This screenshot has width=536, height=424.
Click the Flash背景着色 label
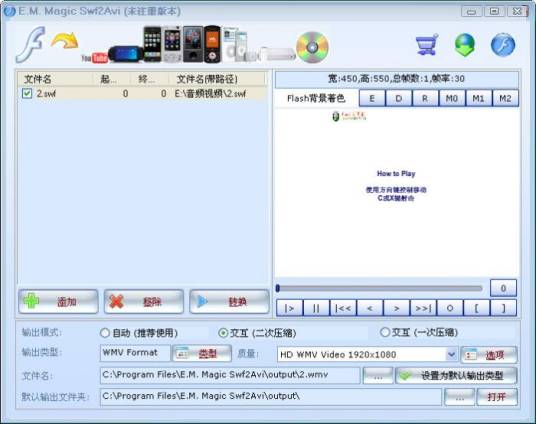(x=316, y=98)
